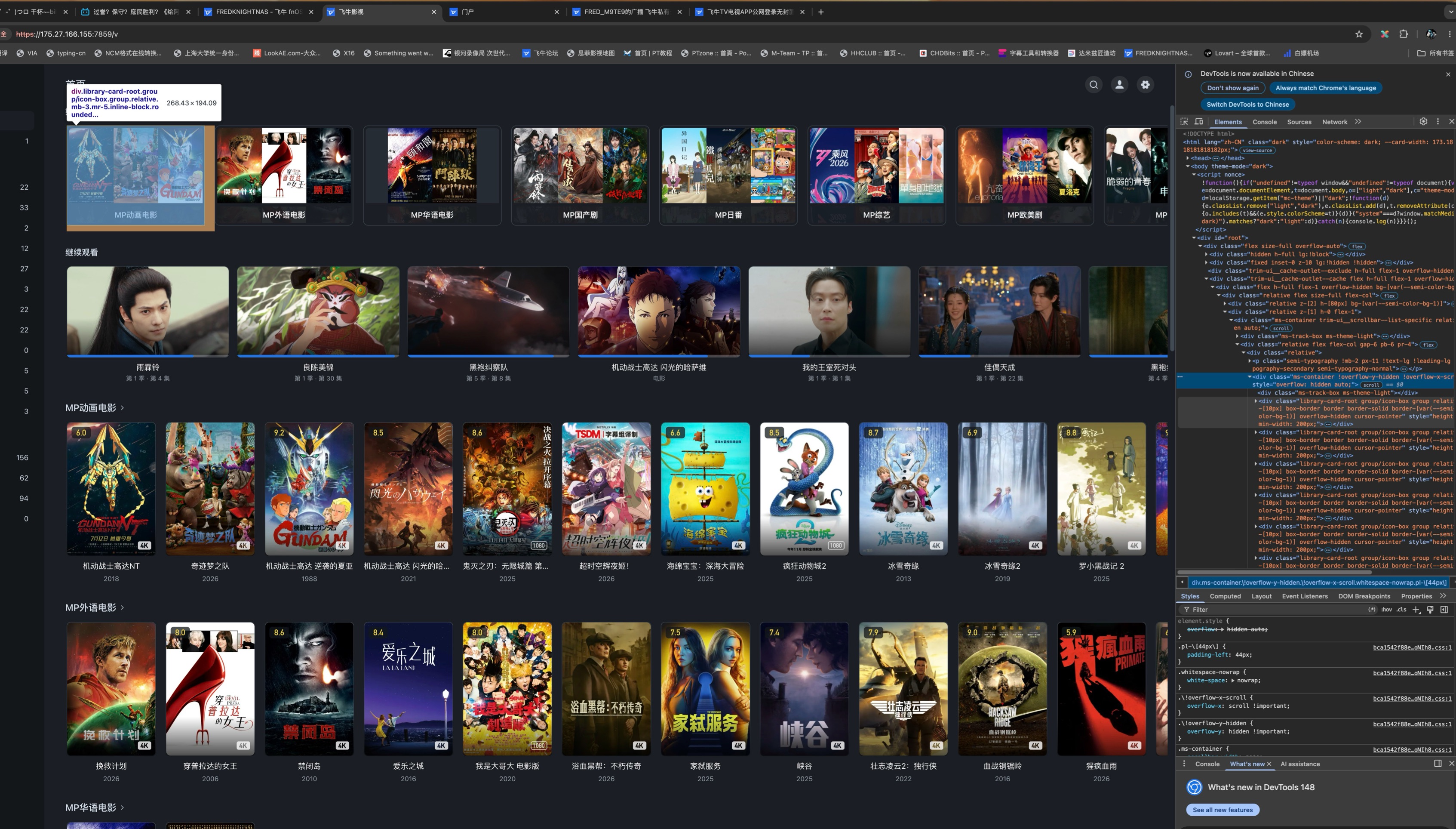This screenshot has width=1456, height=829.
Task: Open the 飞牛论坛 bookmark
Action: coord(540,53)
